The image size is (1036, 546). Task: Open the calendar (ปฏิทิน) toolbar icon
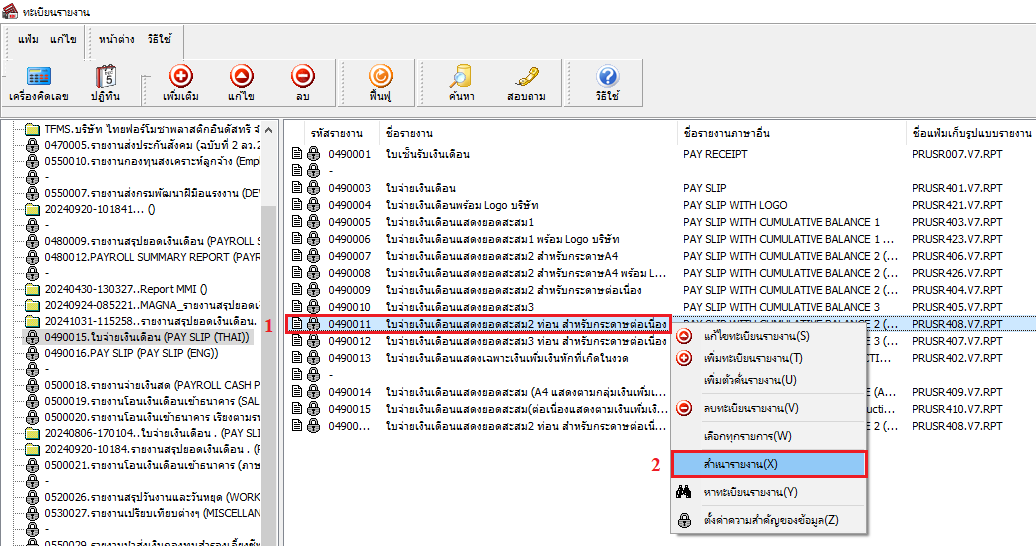[107, 82]
